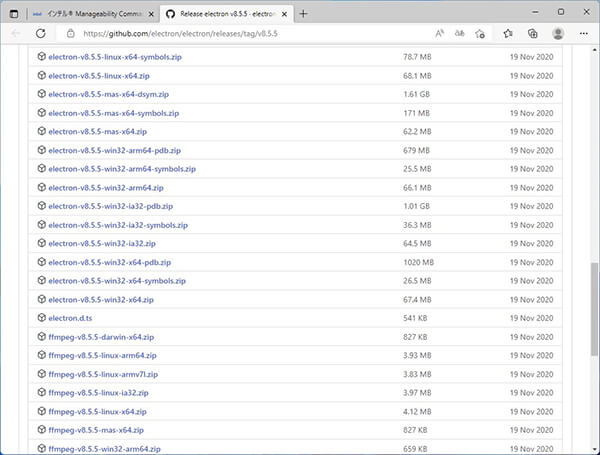Download electron-v8.5.5-win32-ia32.zip

[x=102, y=243]
